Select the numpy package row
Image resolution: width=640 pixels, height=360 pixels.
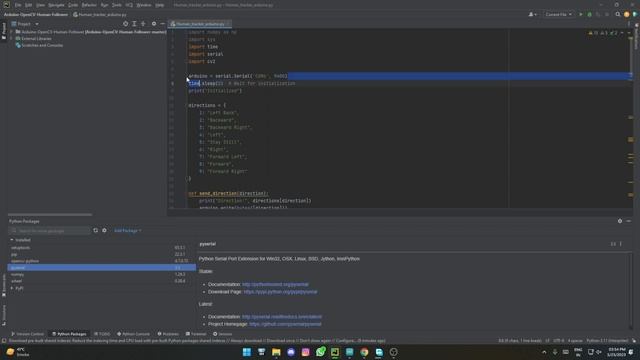pyautogui.click(x=101, y=274)
